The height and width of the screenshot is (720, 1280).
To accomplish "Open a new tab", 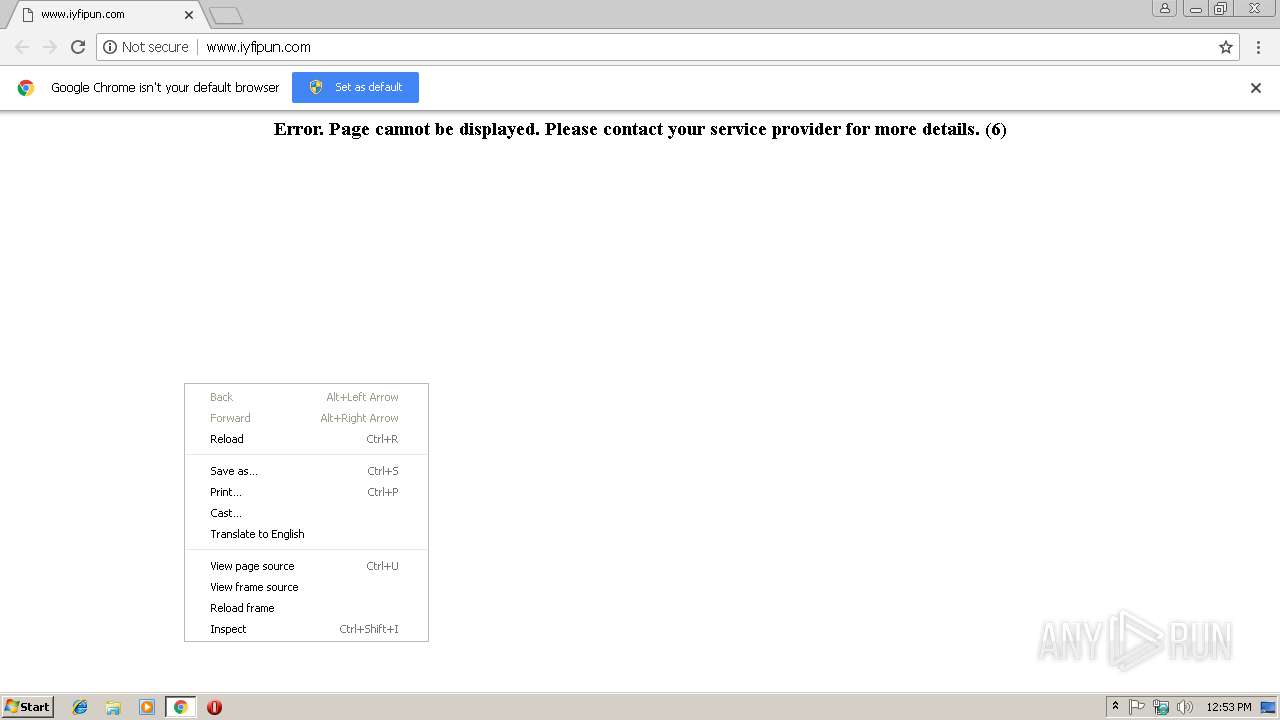I will [x=226, y=15].
